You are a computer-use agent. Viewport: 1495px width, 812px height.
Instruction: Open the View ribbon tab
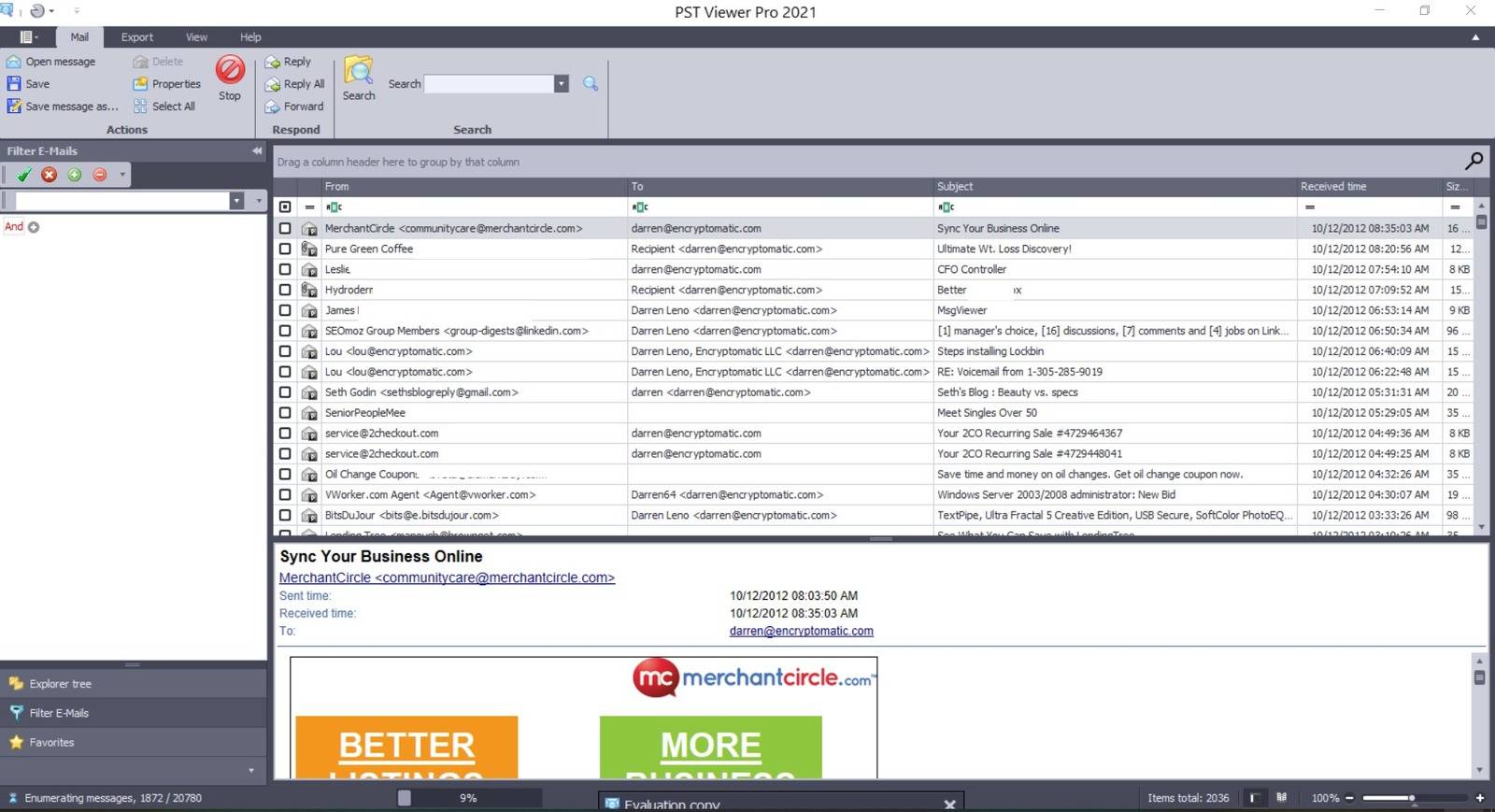pyautogui.click(x=196, y=37)
